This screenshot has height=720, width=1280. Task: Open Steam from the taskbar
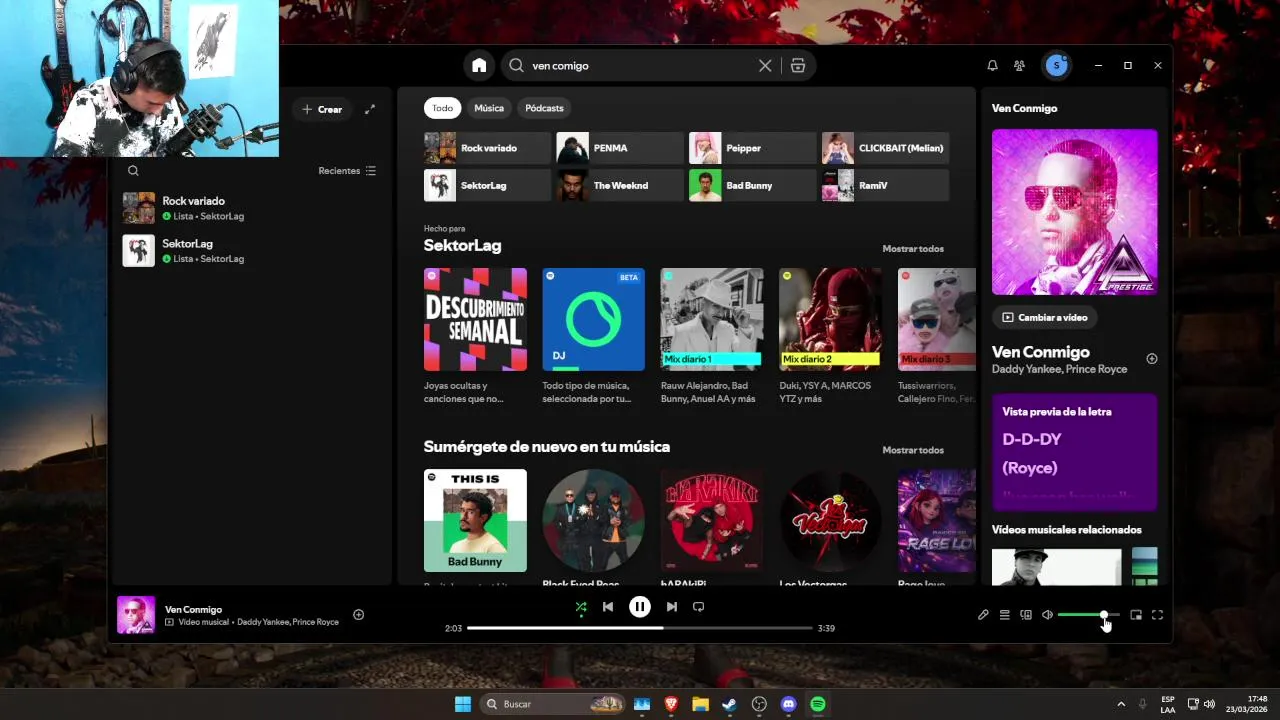[x=730, y=704]
